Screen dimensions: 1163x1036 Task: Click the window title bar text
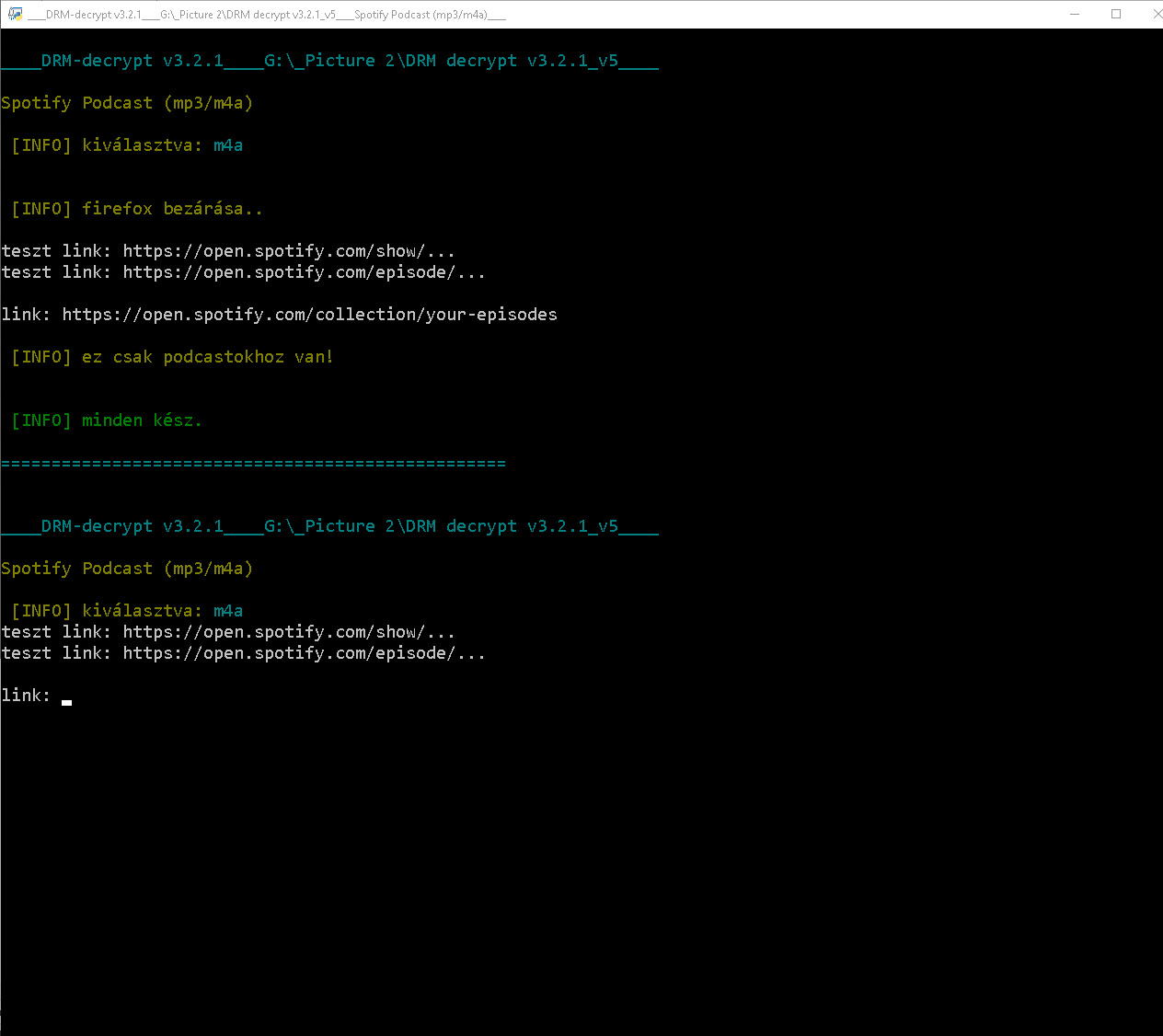267,15
